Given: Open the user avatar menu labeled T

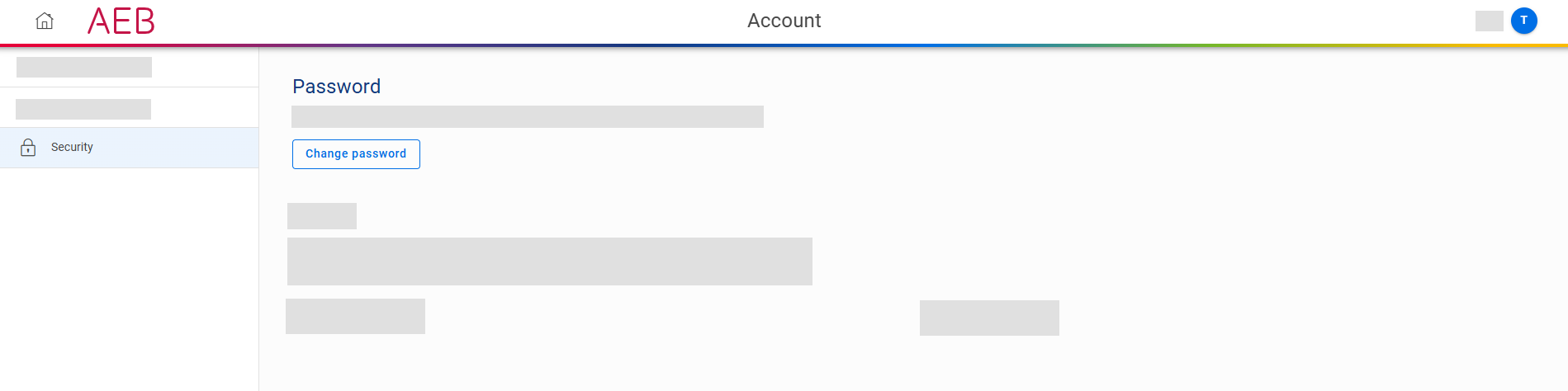Looking at the screenshot, I should (1523, 21).
